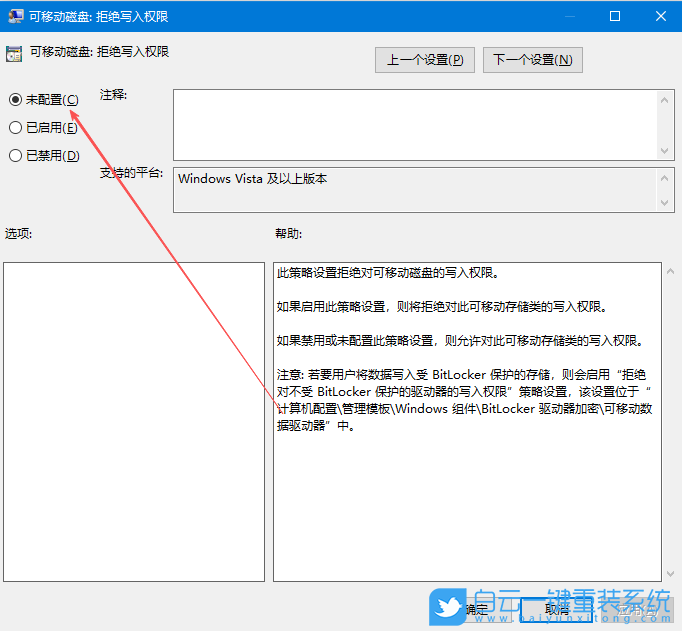Click the '注释:' label

click(114, 95)
